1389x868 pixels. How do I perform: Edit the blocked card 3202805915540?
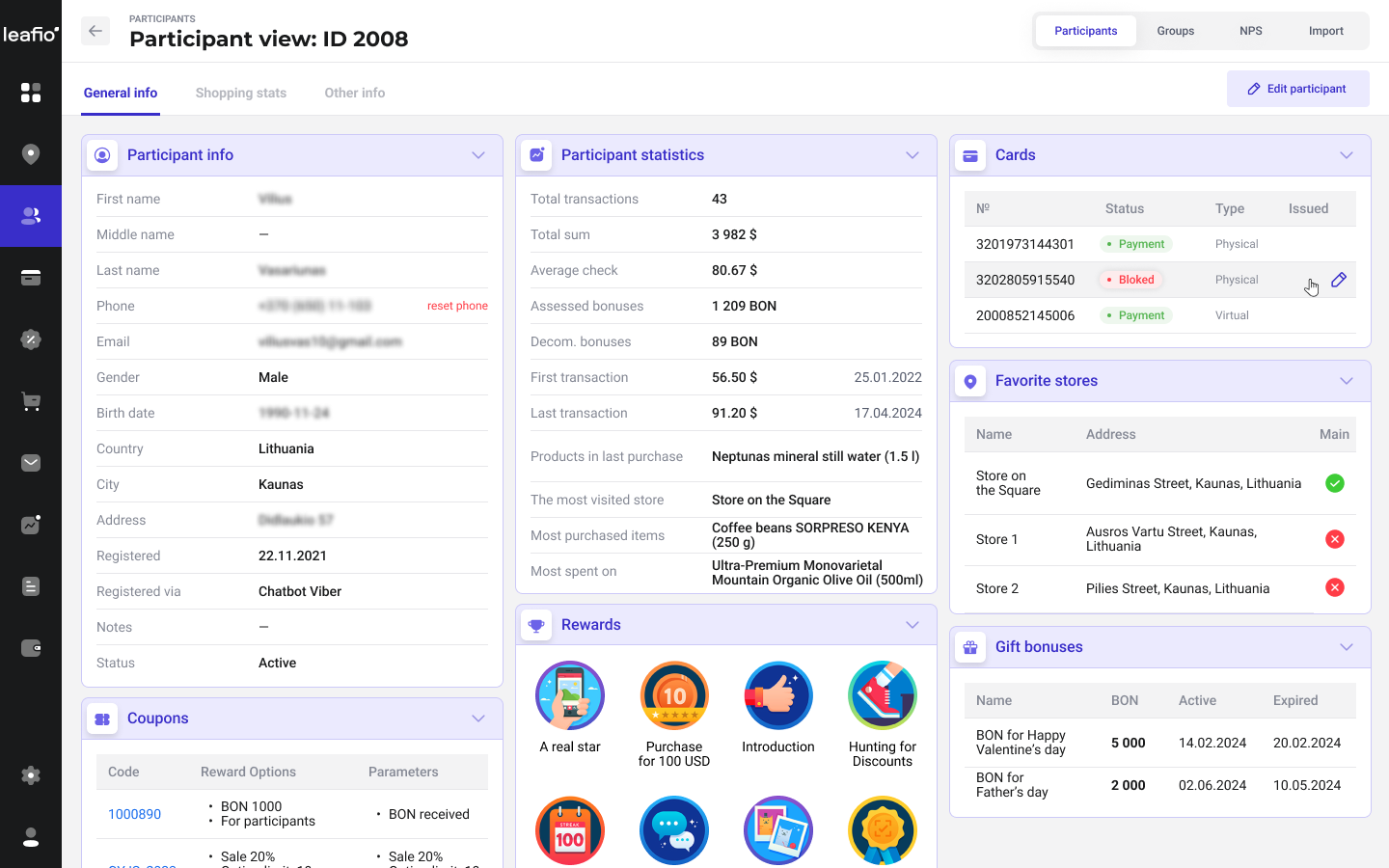pos(1339,280)
